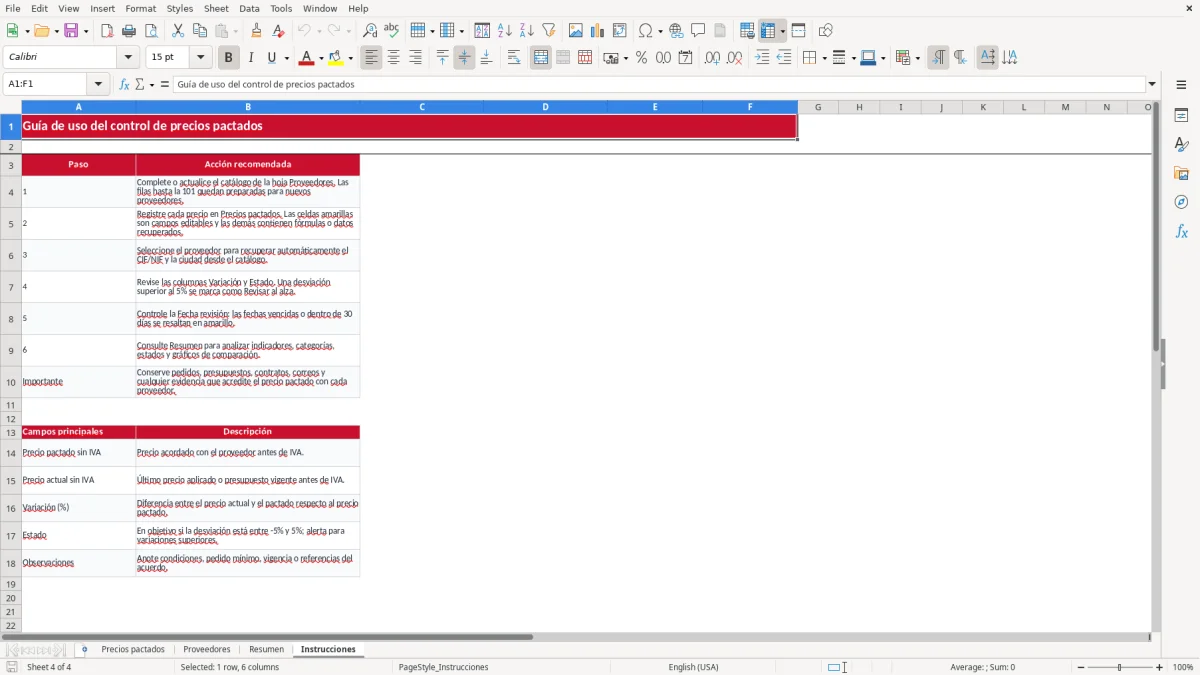Adjust the zoom slider handle
The height and width of the screenshot is (675, 1200).
click(x=1120, y=667)
